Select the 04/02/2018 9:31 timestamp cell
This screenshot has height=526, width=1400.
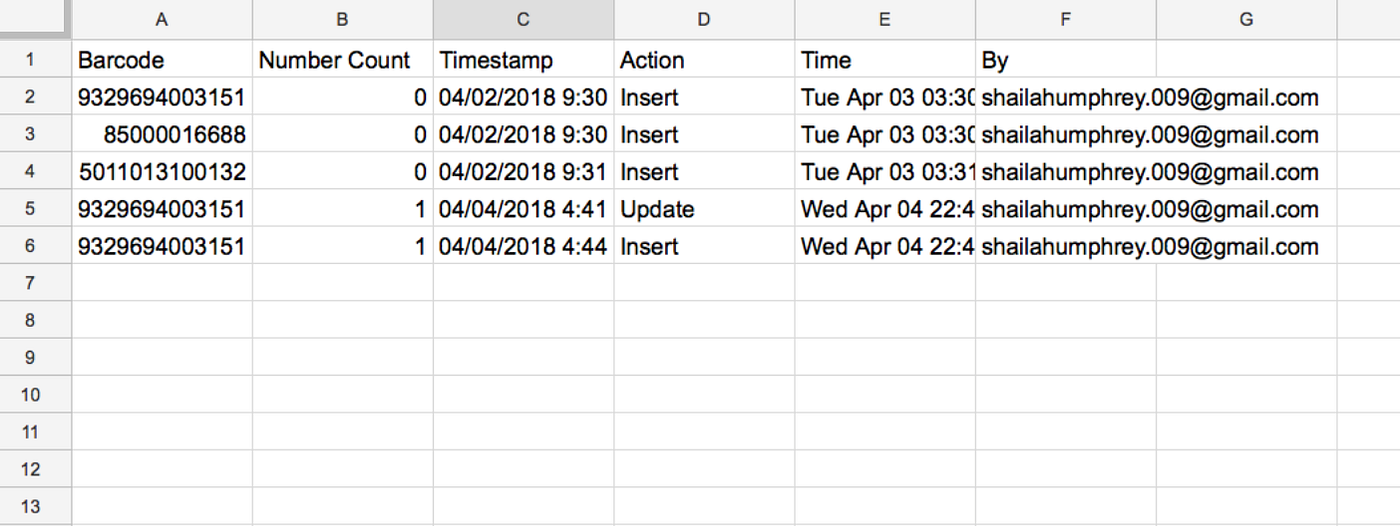point(523,172)
